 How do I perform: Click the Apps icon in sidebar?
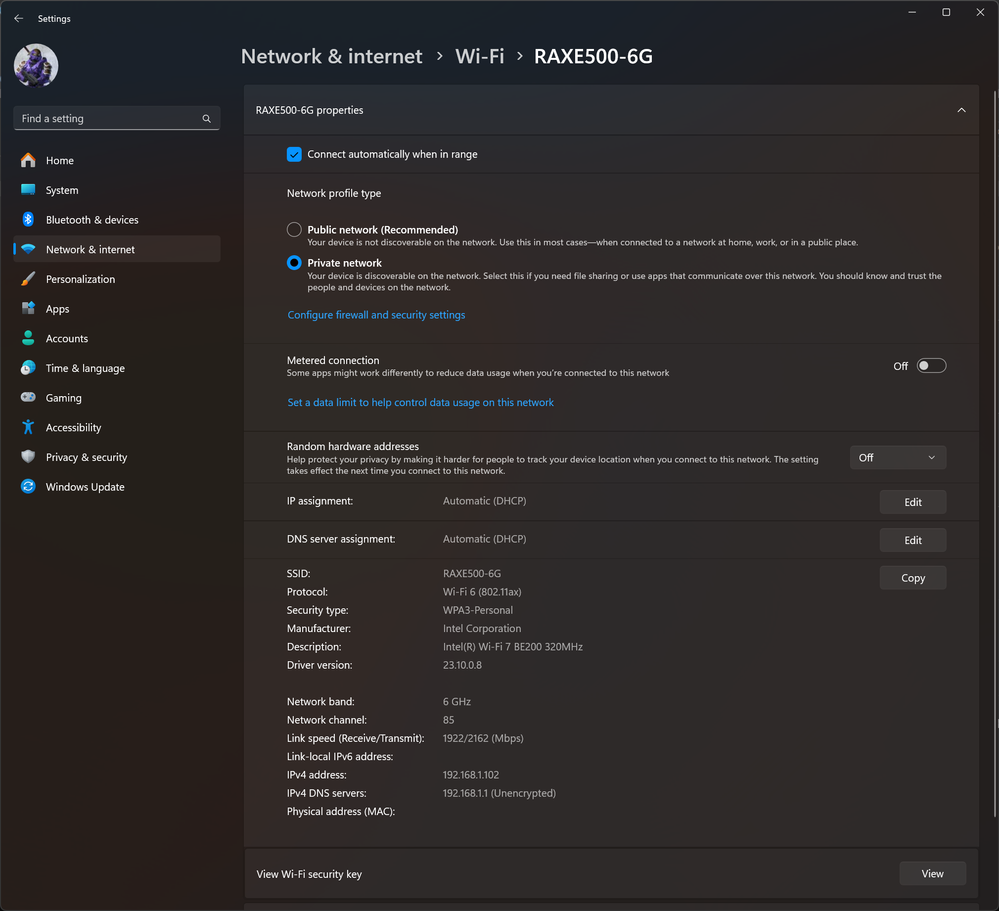(x=28, y=308)
